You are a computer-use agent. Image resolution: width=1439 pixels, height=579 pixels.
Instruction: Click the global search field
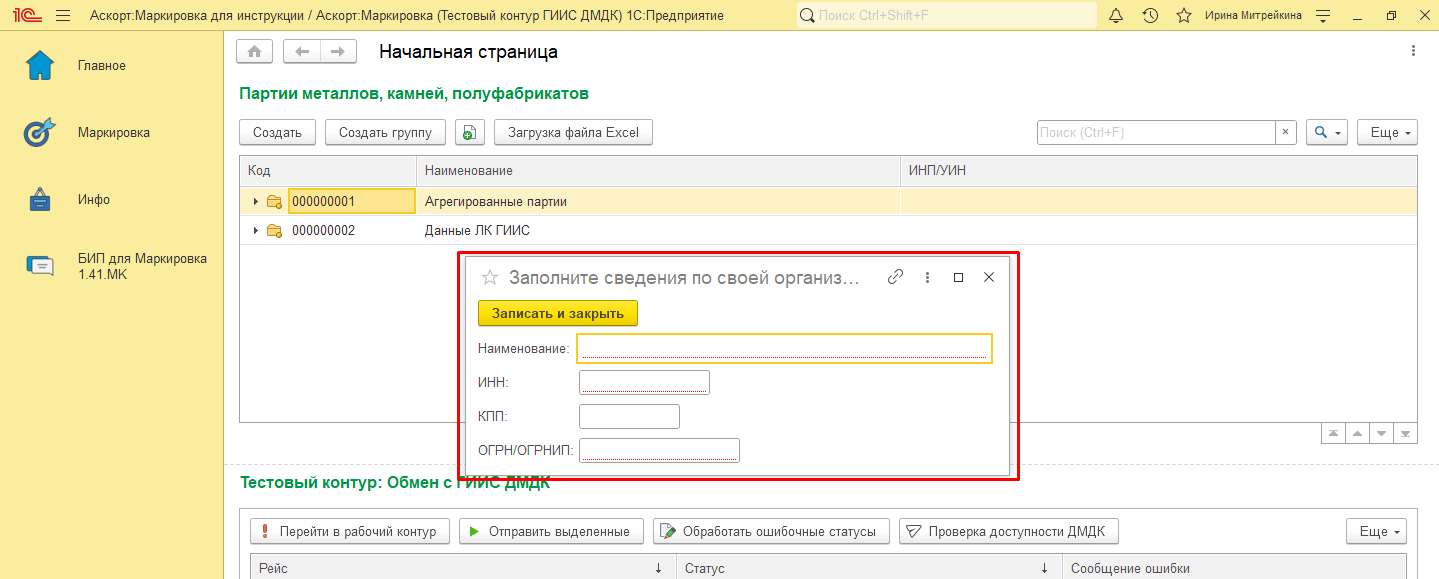pyautogui.click(x=946, y=16)
